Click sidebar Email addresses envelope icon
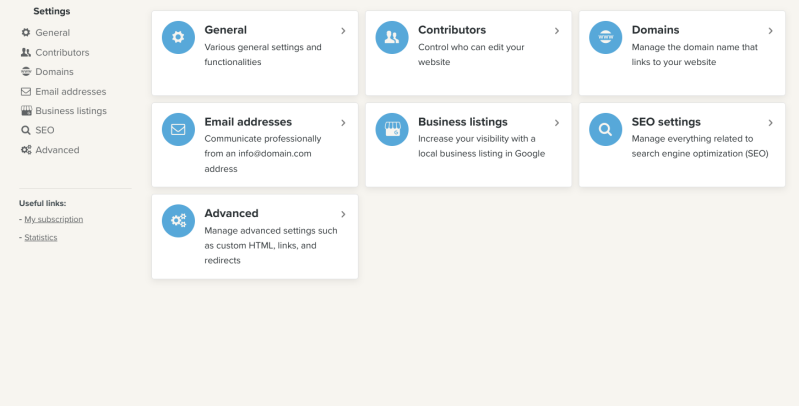The height and width of the screenshot is (406, 799). (x=26, y=91)
